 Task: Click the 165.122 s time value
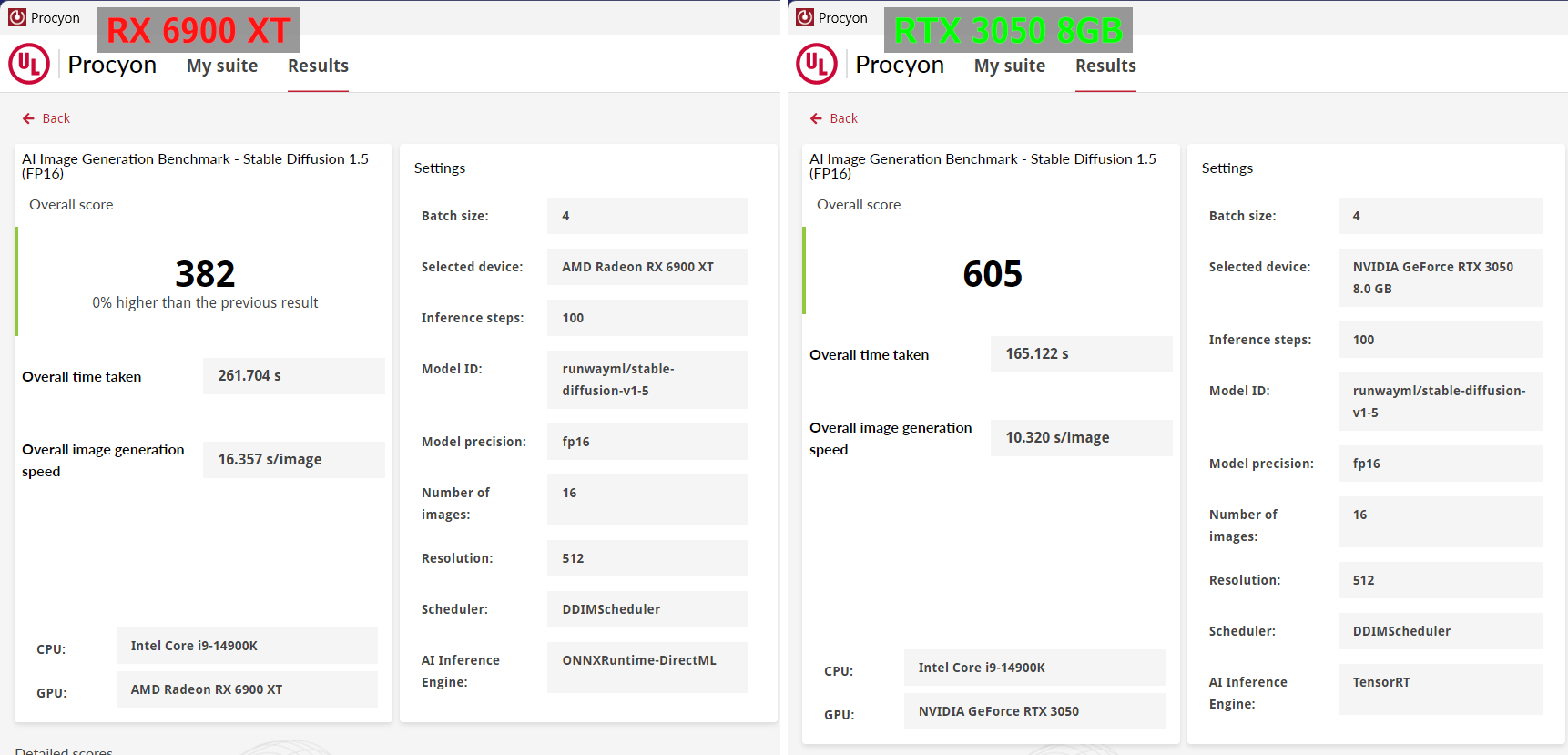(1082, 354)
